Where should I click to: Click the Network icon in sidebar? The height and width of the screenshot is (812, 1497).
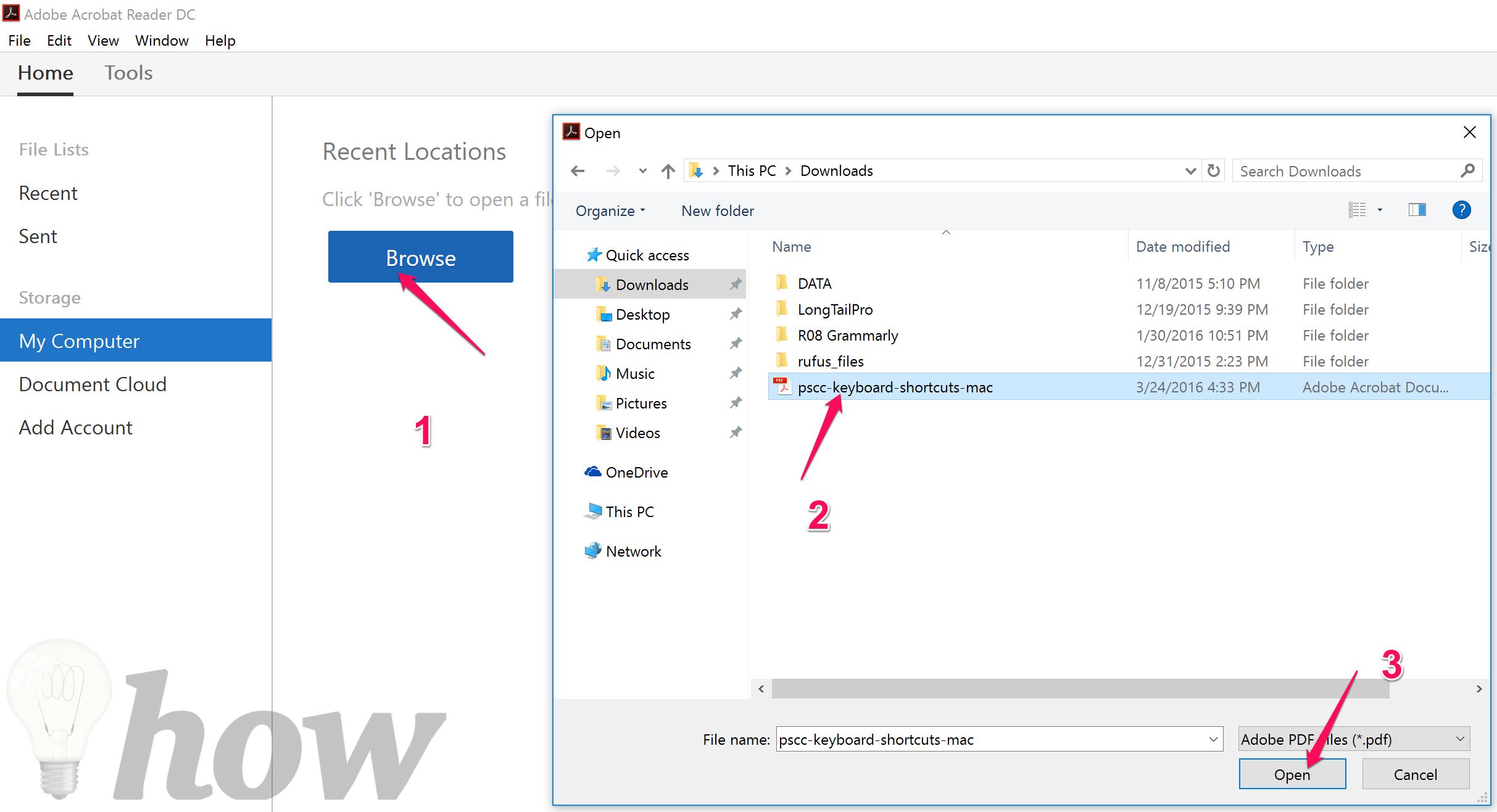593,550
